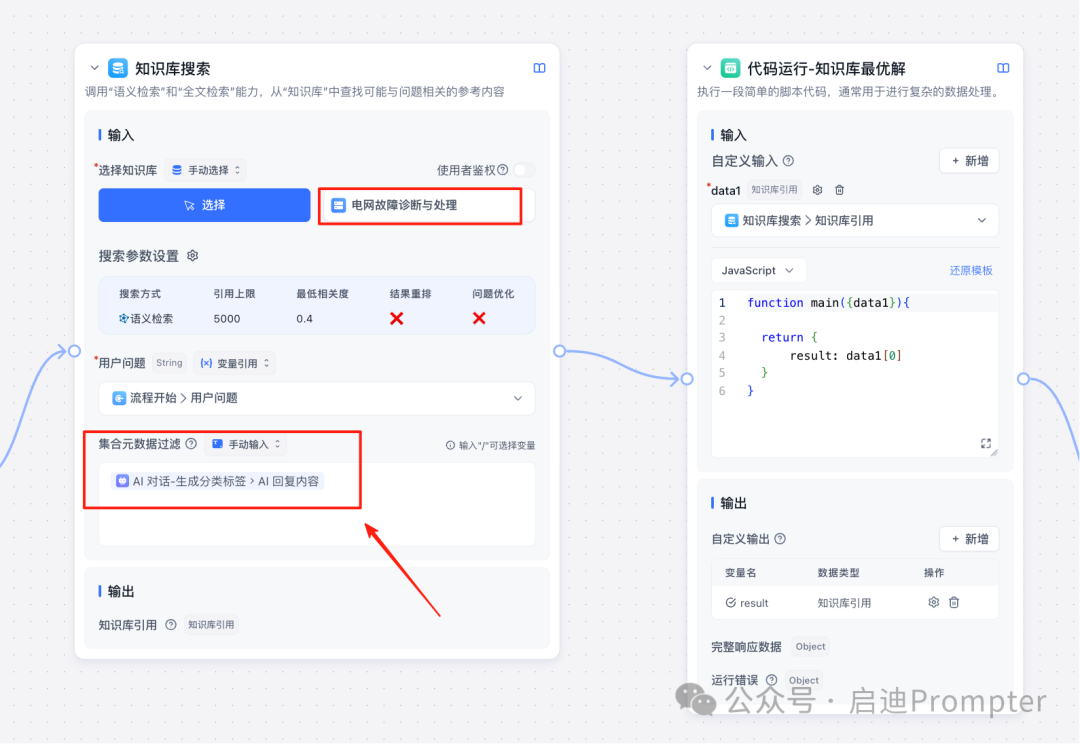Click the 使用者鉴权 help question icon
The height and width of the screenshot is (744, 1080).
(503, 170)
